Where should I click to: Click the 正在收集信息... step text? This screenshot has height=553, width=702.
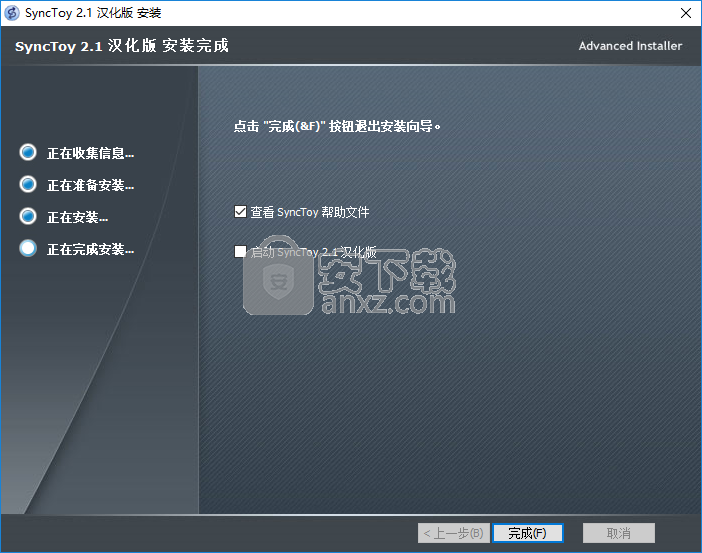coord(90,154)
